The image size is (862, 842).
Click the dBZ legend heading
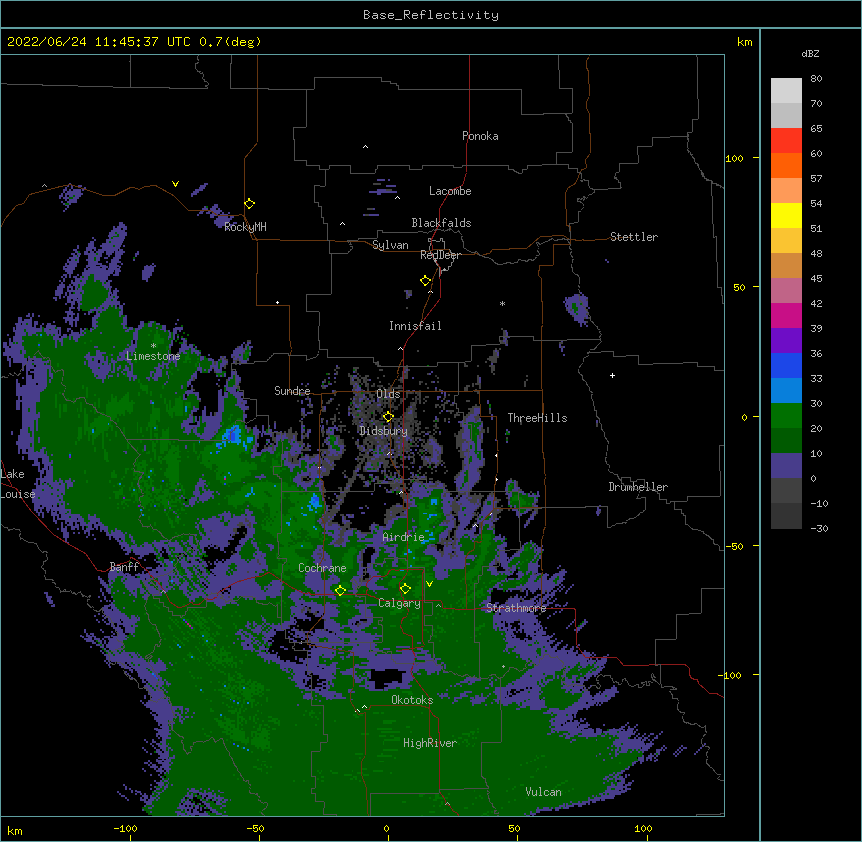[810, 54]
